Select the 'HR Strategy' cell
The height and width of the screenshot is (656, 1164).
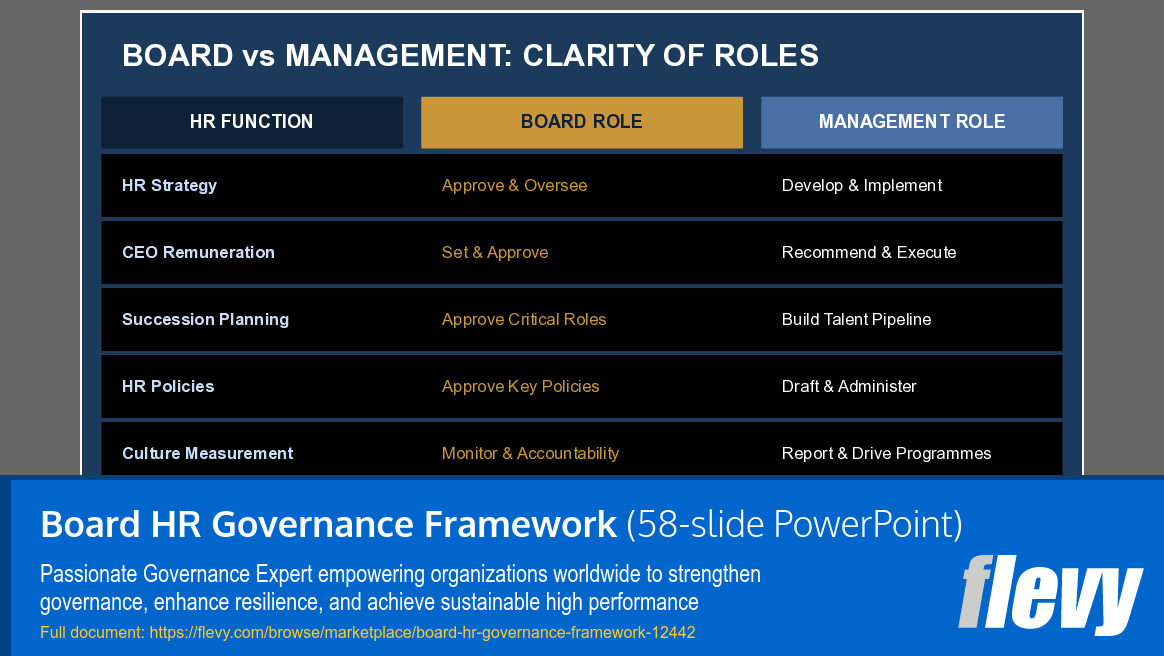pos(169,186)
